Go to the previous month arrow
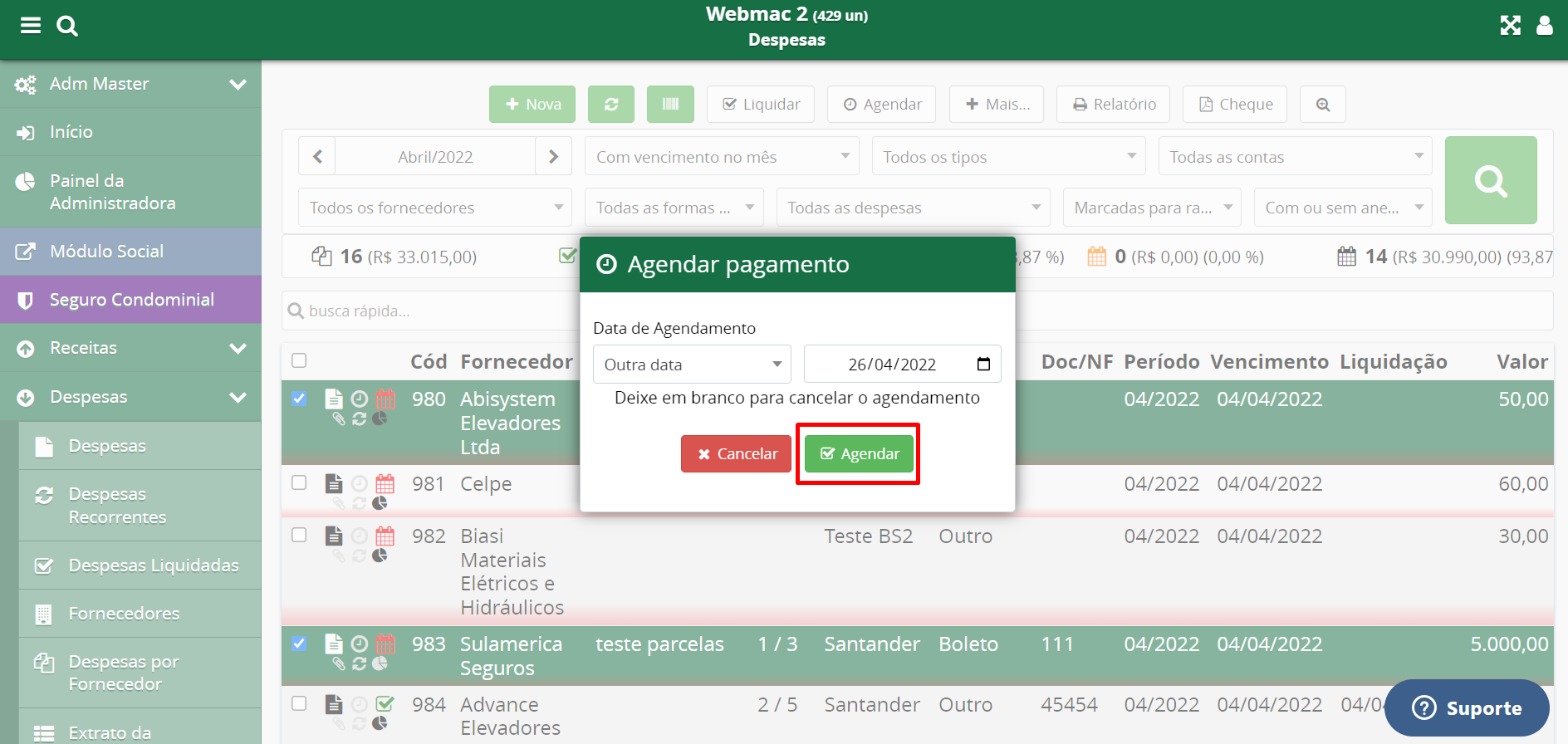The height and width of the screenshot is (744, 1568). [x=317, y=156]
